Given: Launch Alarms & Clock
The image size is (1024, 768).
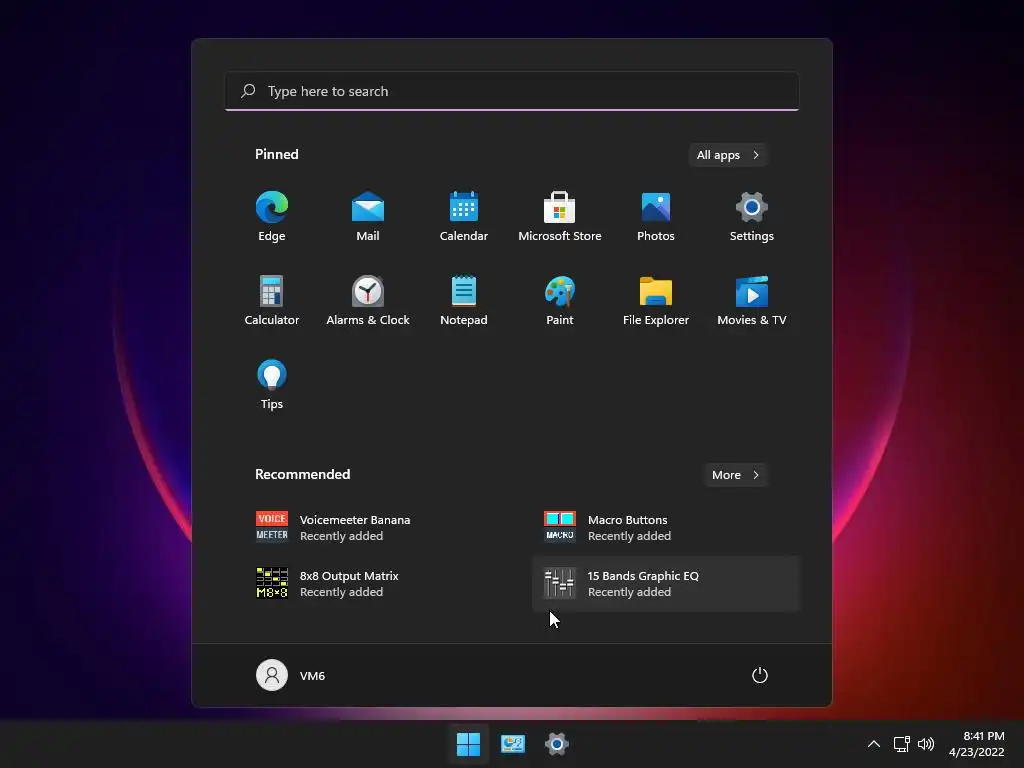Looking at the screenshot, I should pyautogui.click(x=368, y=300).
